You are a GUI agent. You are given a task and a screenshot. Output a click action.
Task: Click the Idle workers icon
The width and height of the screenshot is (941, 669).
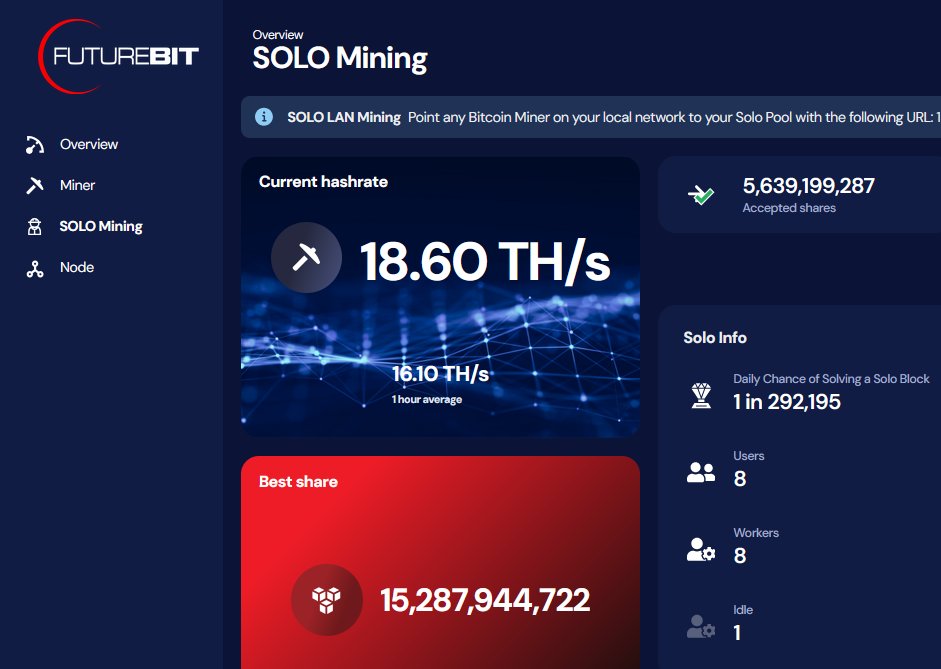coord(700,626)
